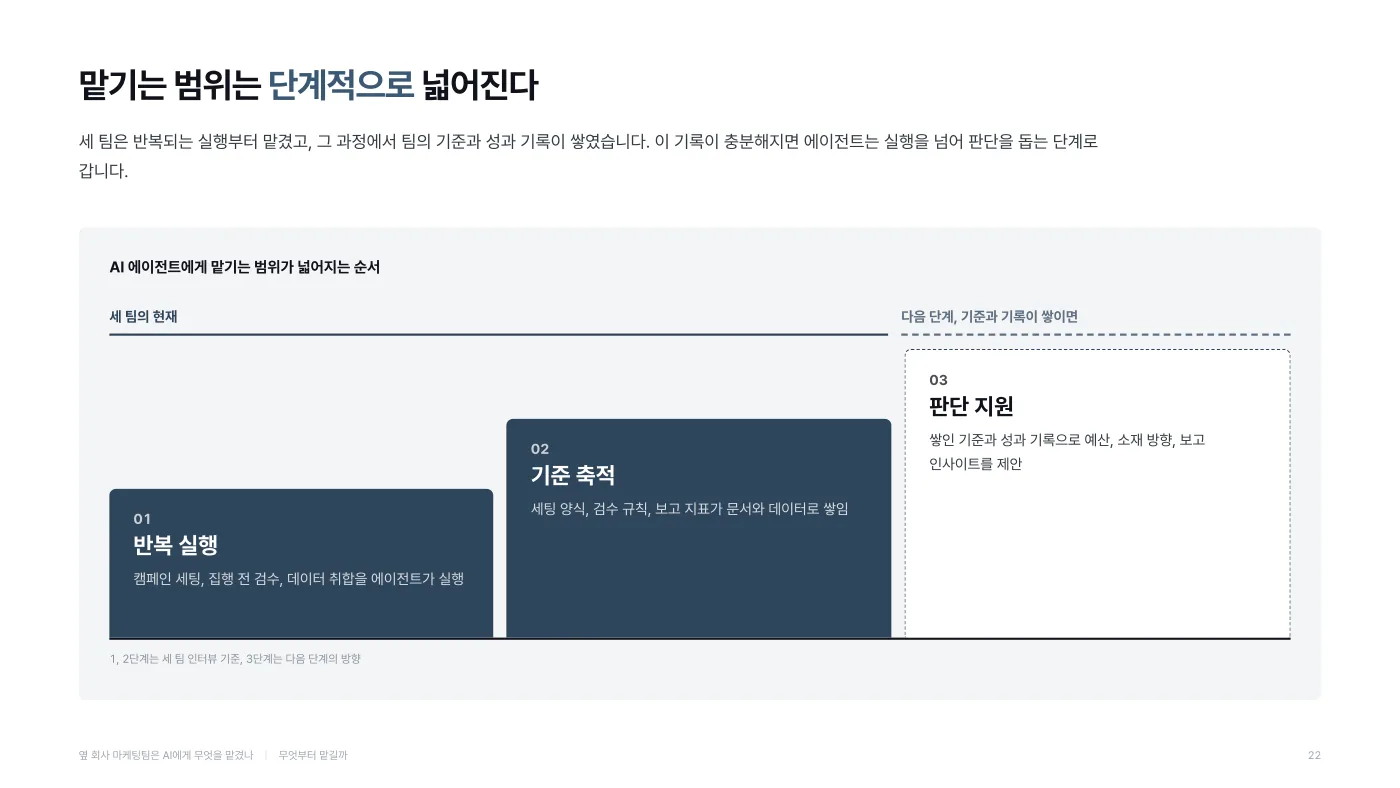Click the highlighted word '단계적으로' in the title
1400x788 pixels.
pos(341,86)
